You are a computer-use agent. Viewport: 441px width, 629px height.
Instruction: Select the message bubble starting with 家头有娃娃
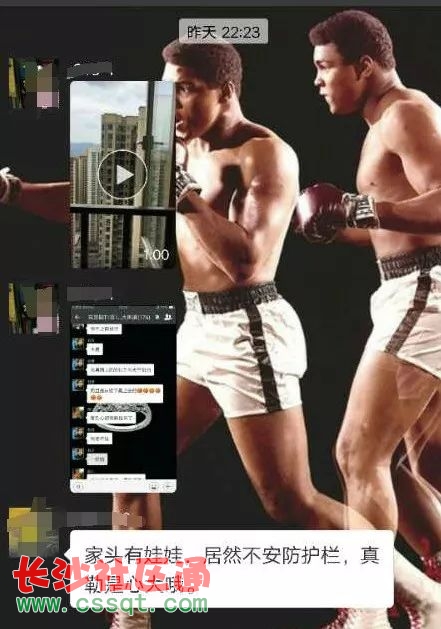pyautogui.click(x=232, y=569)
